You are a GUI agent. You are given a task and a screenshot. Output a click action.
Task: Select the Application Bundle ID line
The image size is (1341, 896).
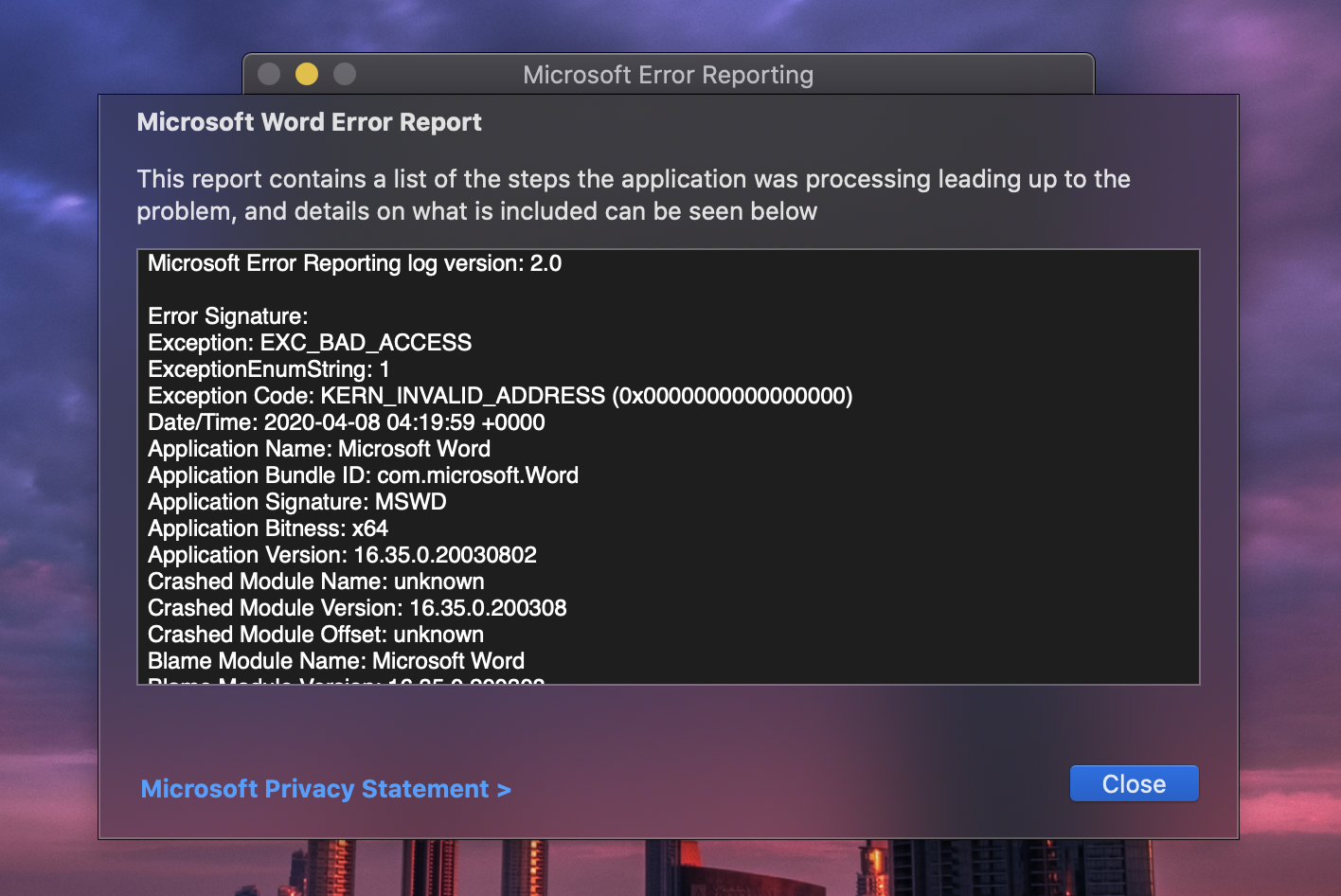[x=363, y=475]
